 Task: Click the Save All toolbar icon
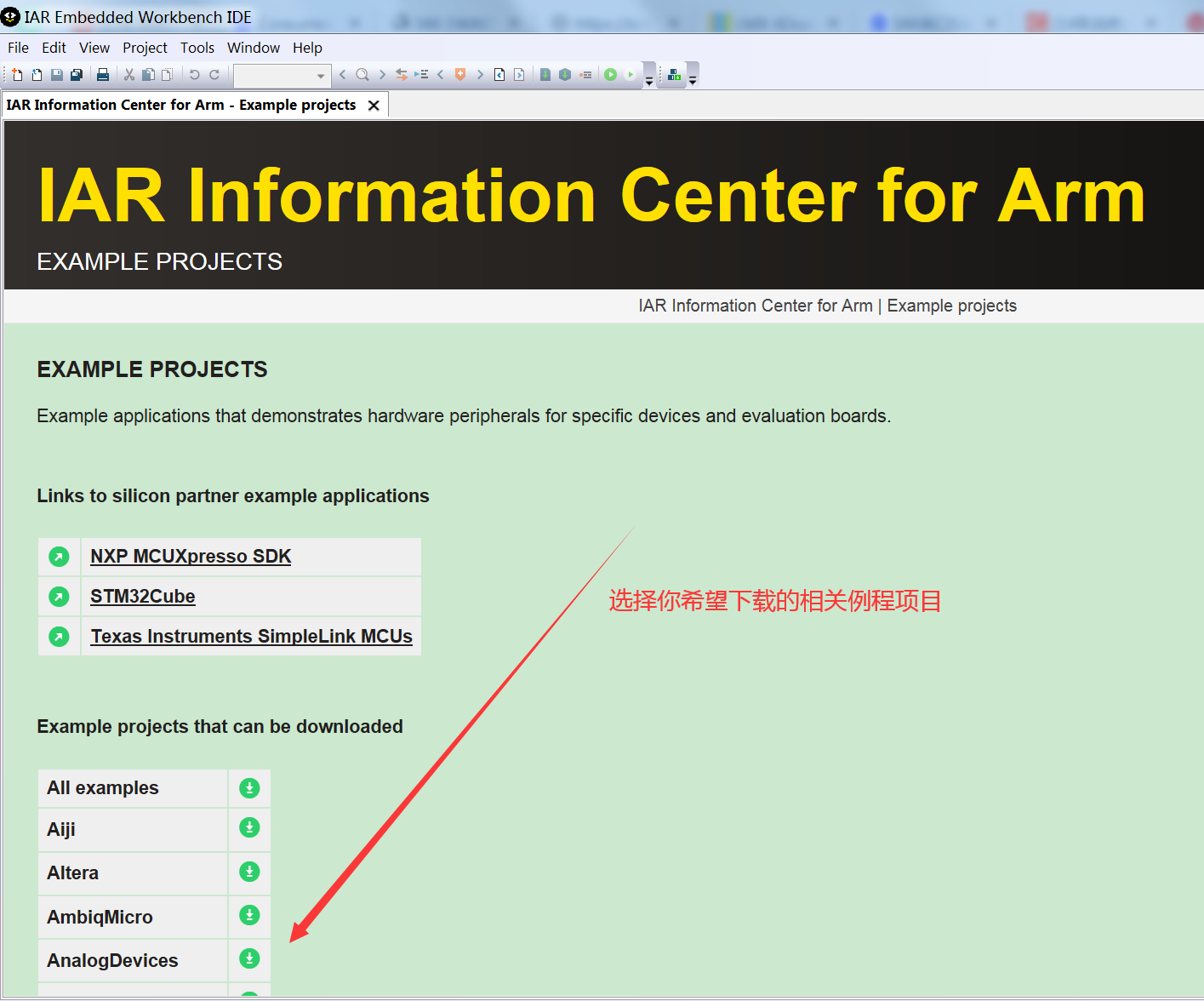77,75
